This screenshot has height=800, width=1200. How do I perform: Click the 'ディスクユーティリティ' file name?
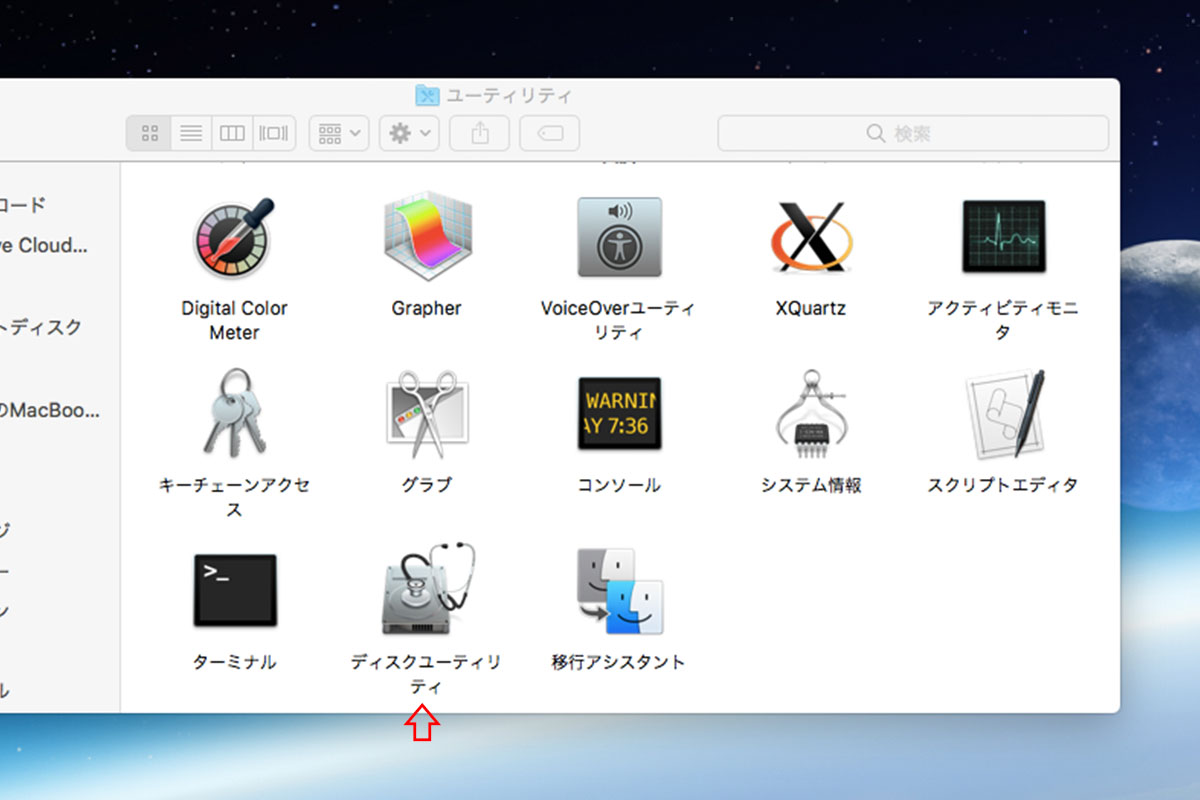pos(426,674)
